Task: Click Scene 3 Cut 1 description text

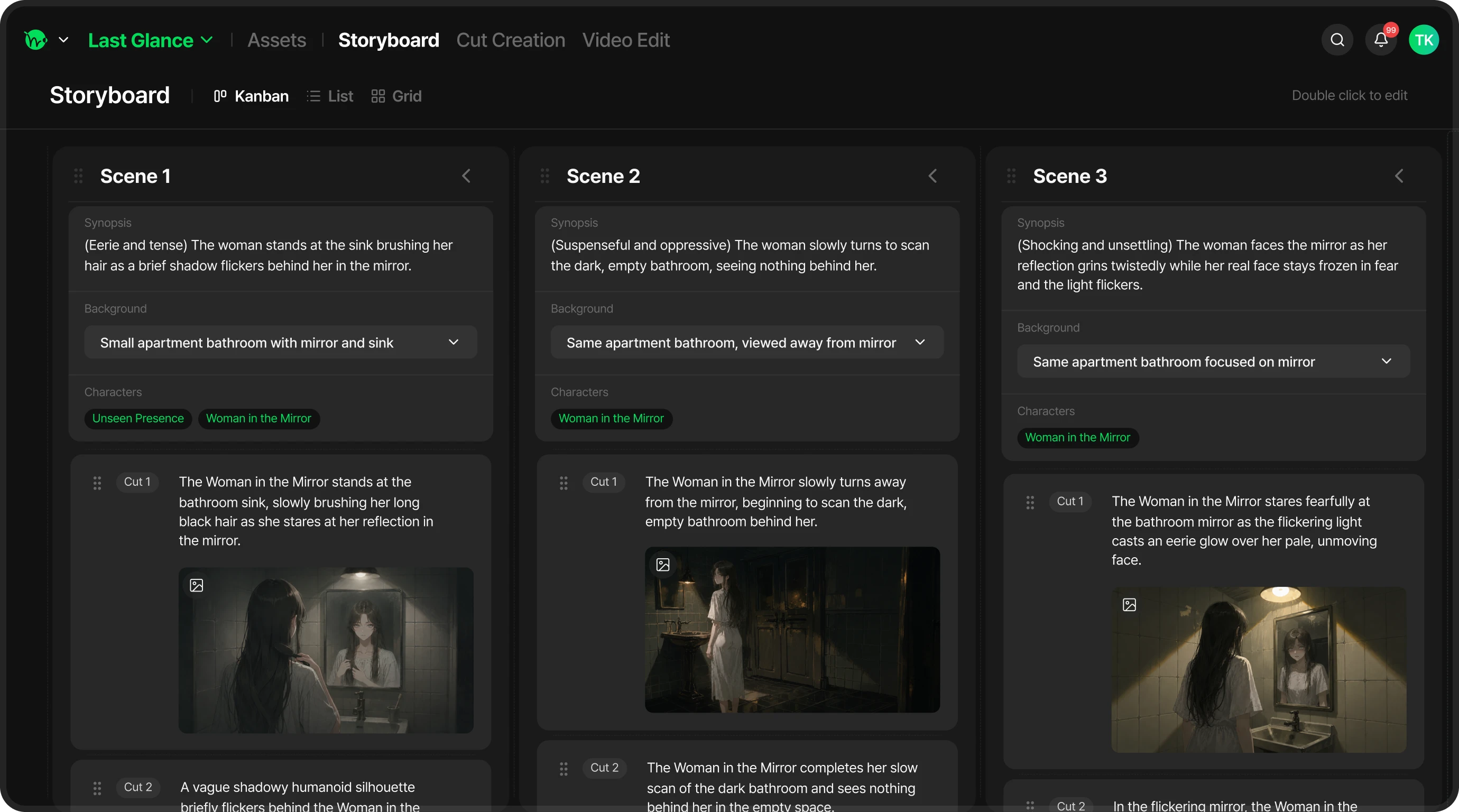Action: coord(1244,530)
